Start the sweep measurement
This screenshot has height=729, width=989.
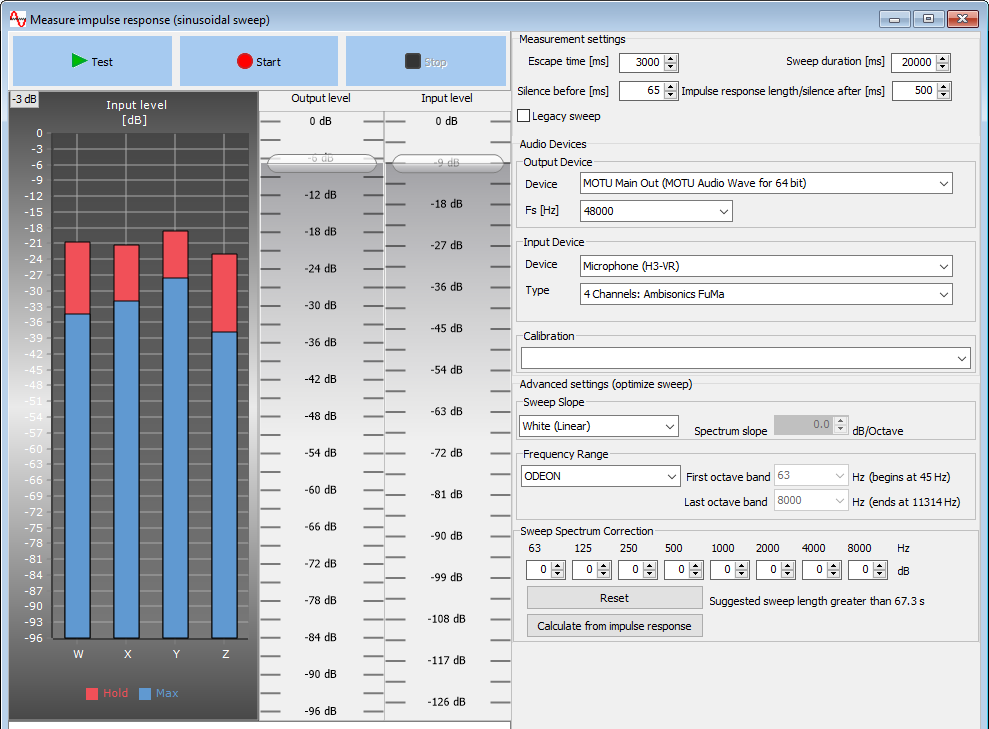click(x=259, y=61)
